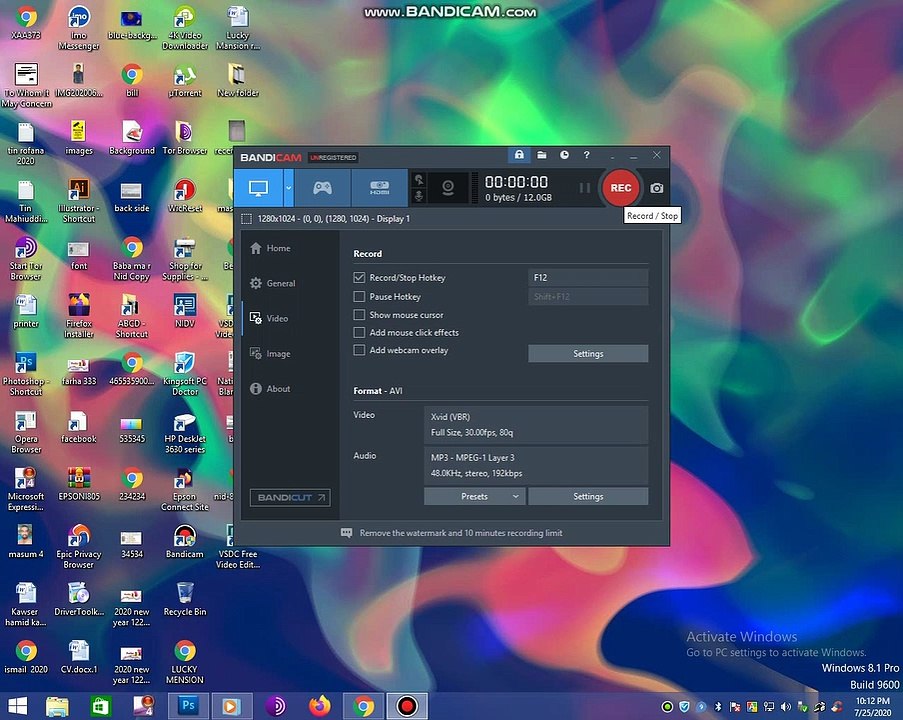Open Format section Settings button

coord(588,497)
